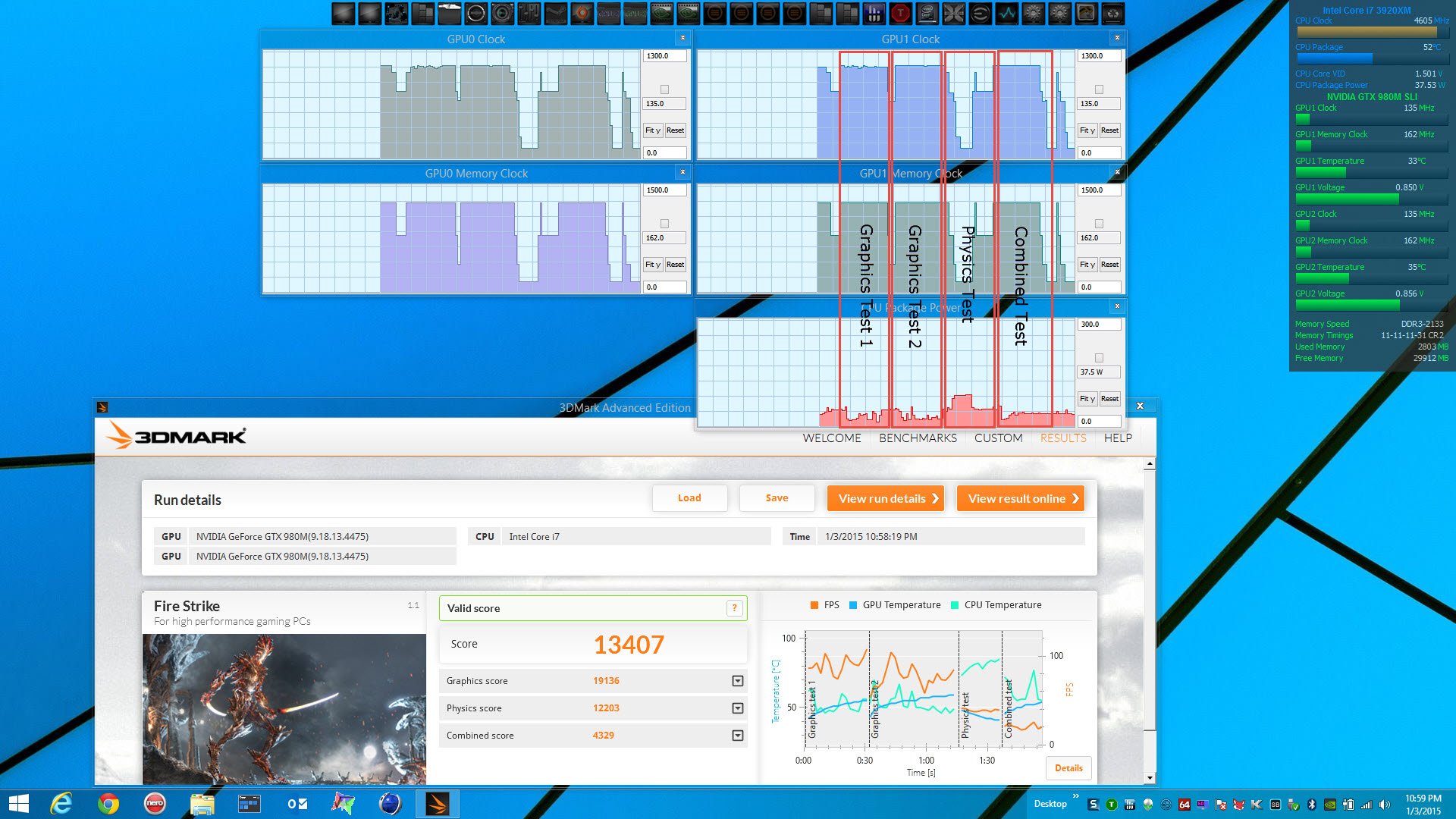The width and height of the screenshot is (1456, 819).
Task: Expand the Combined score details
Action: pyautogui.click(x=737, y=736)
